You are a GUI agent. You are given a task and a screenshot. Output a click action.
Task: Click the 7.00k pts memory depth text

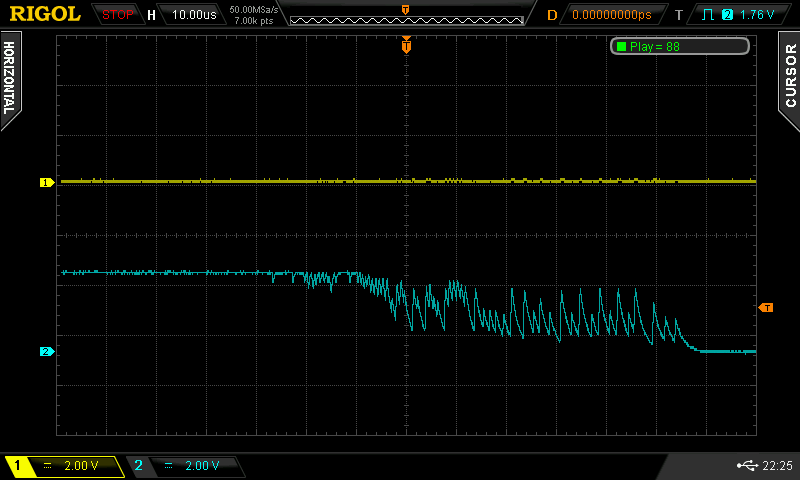(254, 21)
